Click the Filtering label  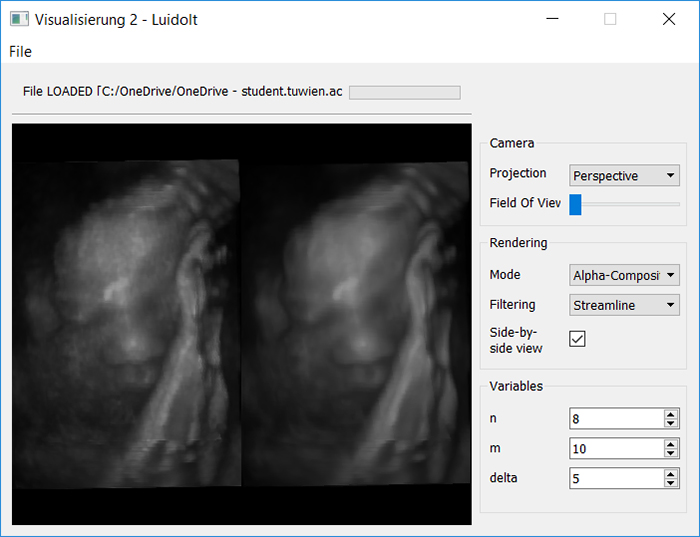pyautogui.click(x=512, y=305)
